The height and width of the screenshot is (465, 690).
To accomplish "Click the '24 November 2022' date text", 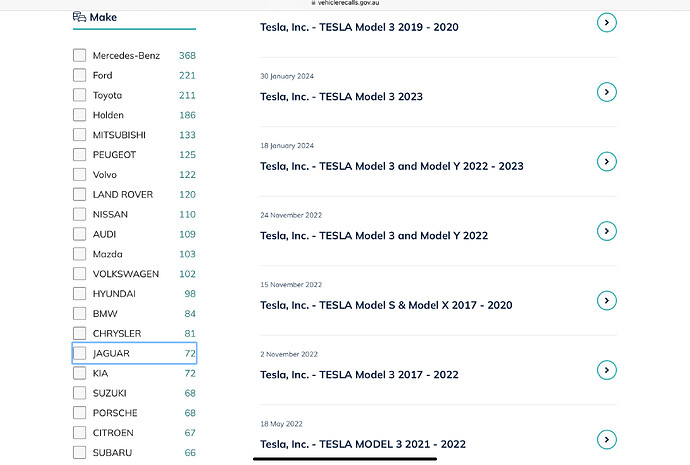I will click(291, 215).
